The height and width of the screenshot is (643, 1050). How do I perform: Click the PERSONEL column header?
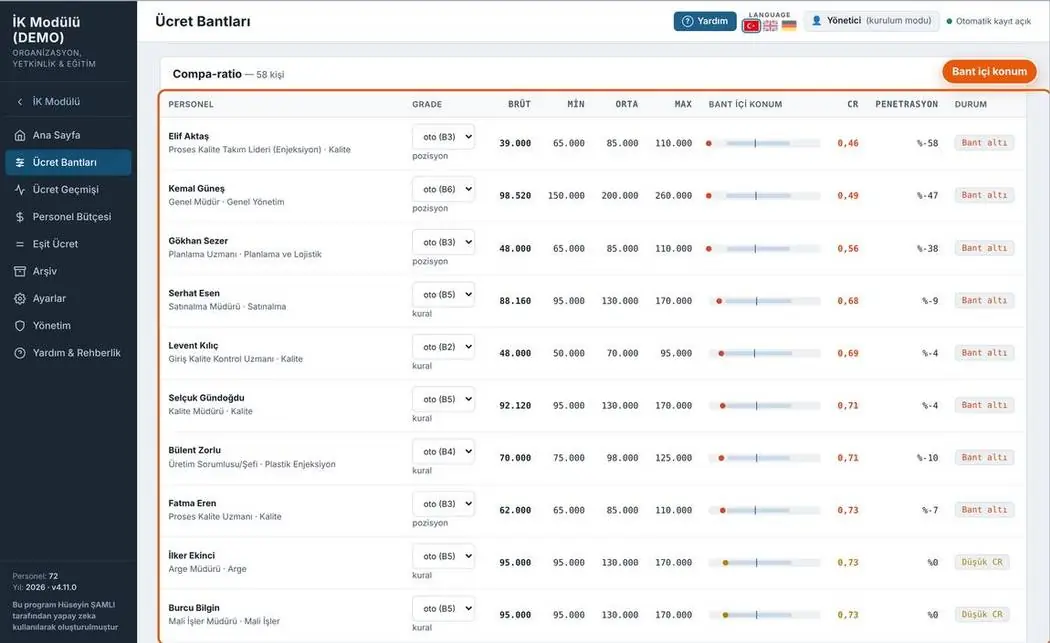191,104
